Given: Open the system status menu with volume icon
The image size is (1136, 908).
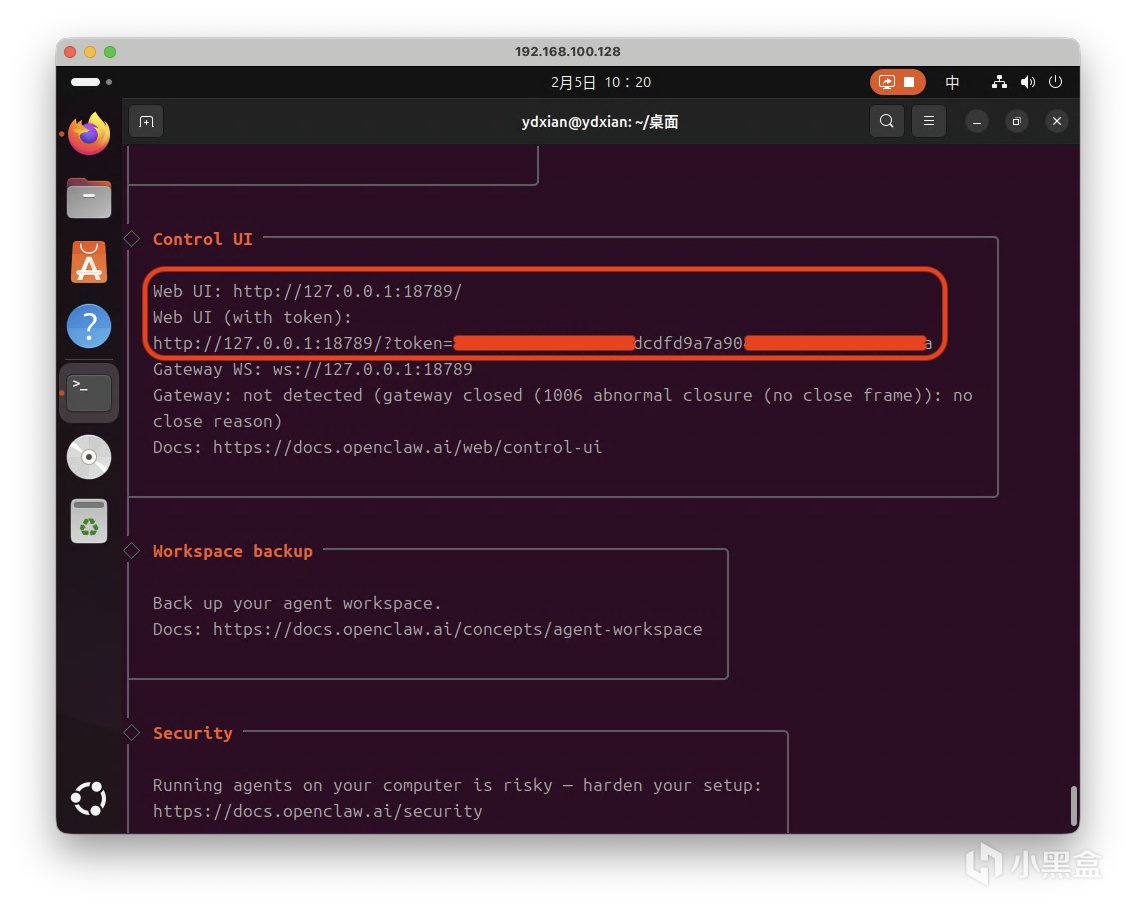Looking at the screenshot, I should click(x=1028, y=82).
